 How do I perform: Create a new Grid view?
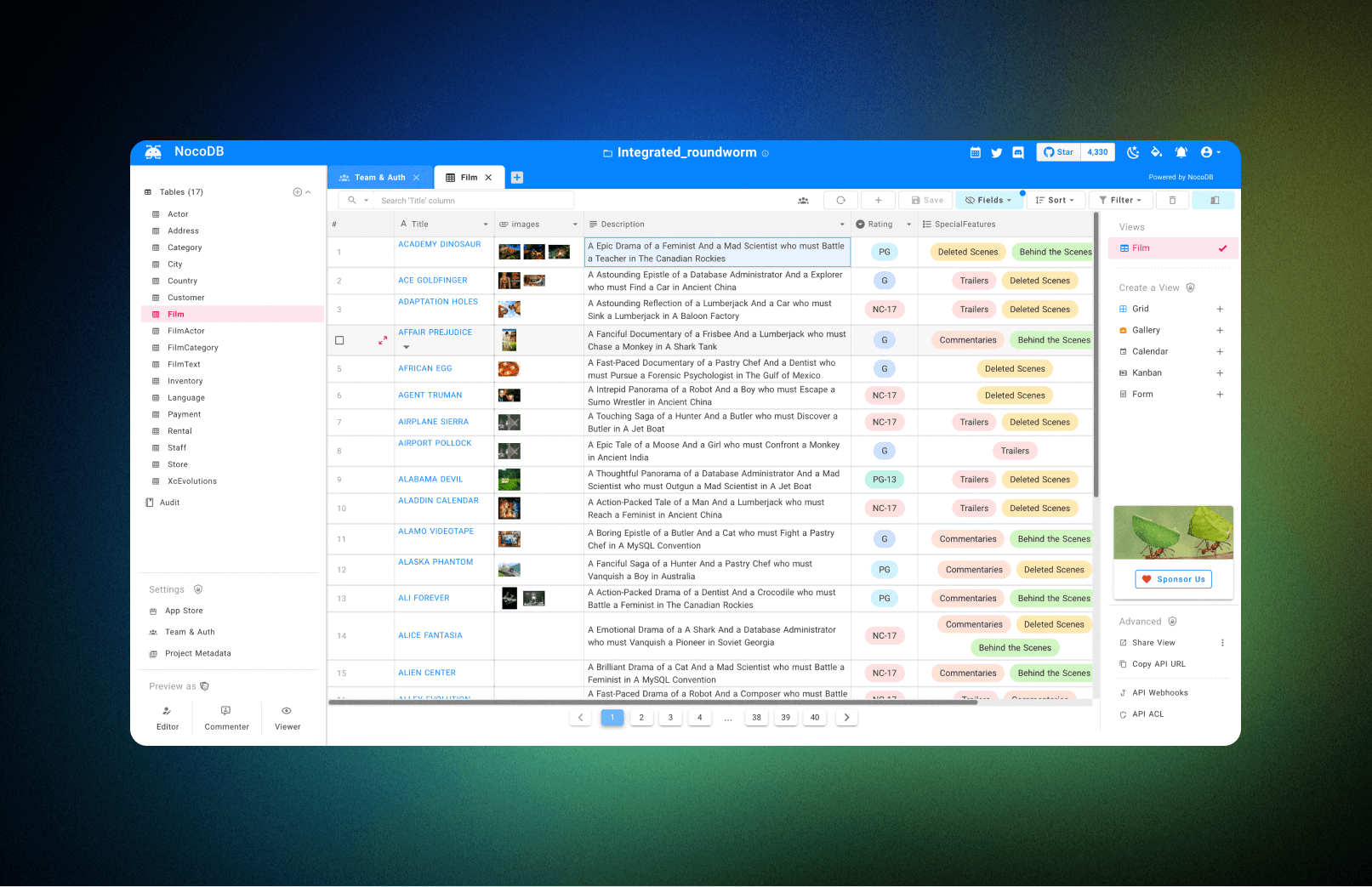pyautogui.click(x=1220, y=309)
